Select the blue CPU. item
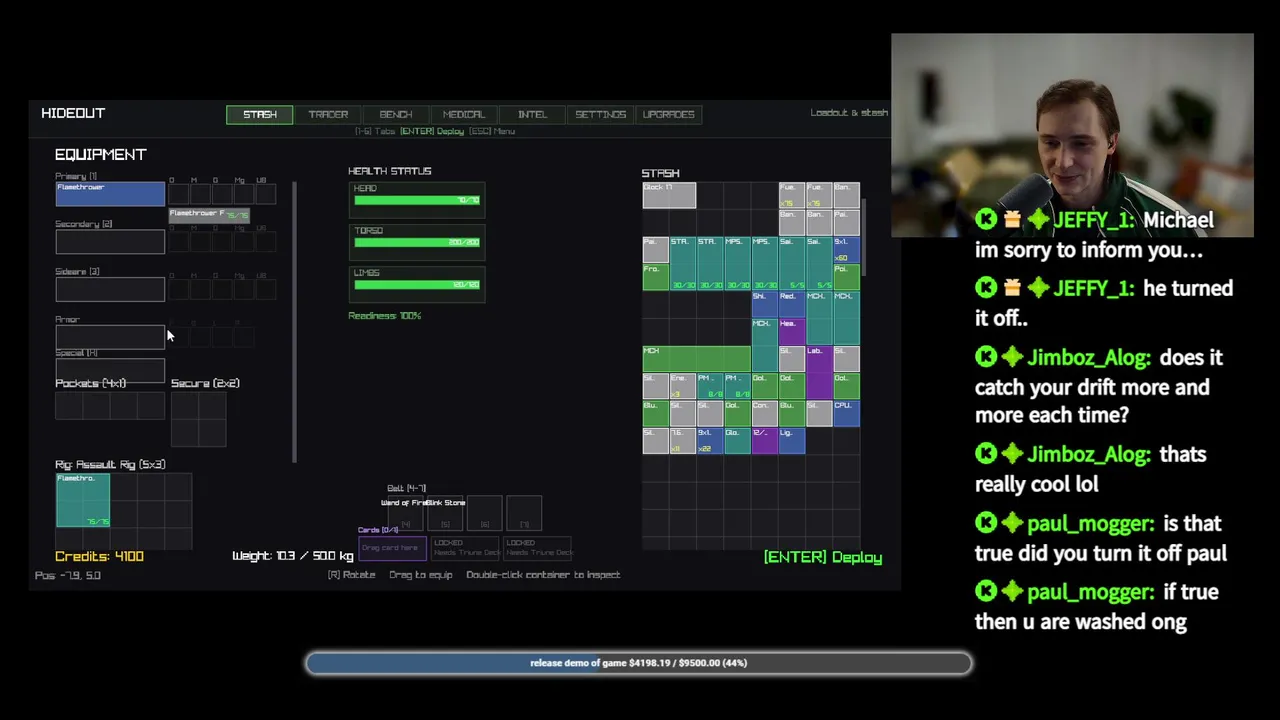 [x=847, y=413]
